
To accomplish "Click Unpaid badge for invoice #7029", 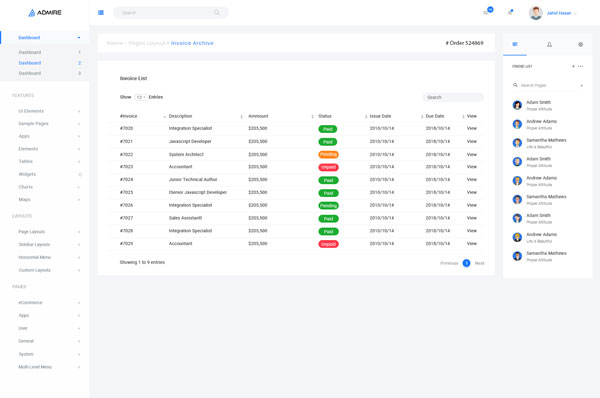I will pos(328,244).
